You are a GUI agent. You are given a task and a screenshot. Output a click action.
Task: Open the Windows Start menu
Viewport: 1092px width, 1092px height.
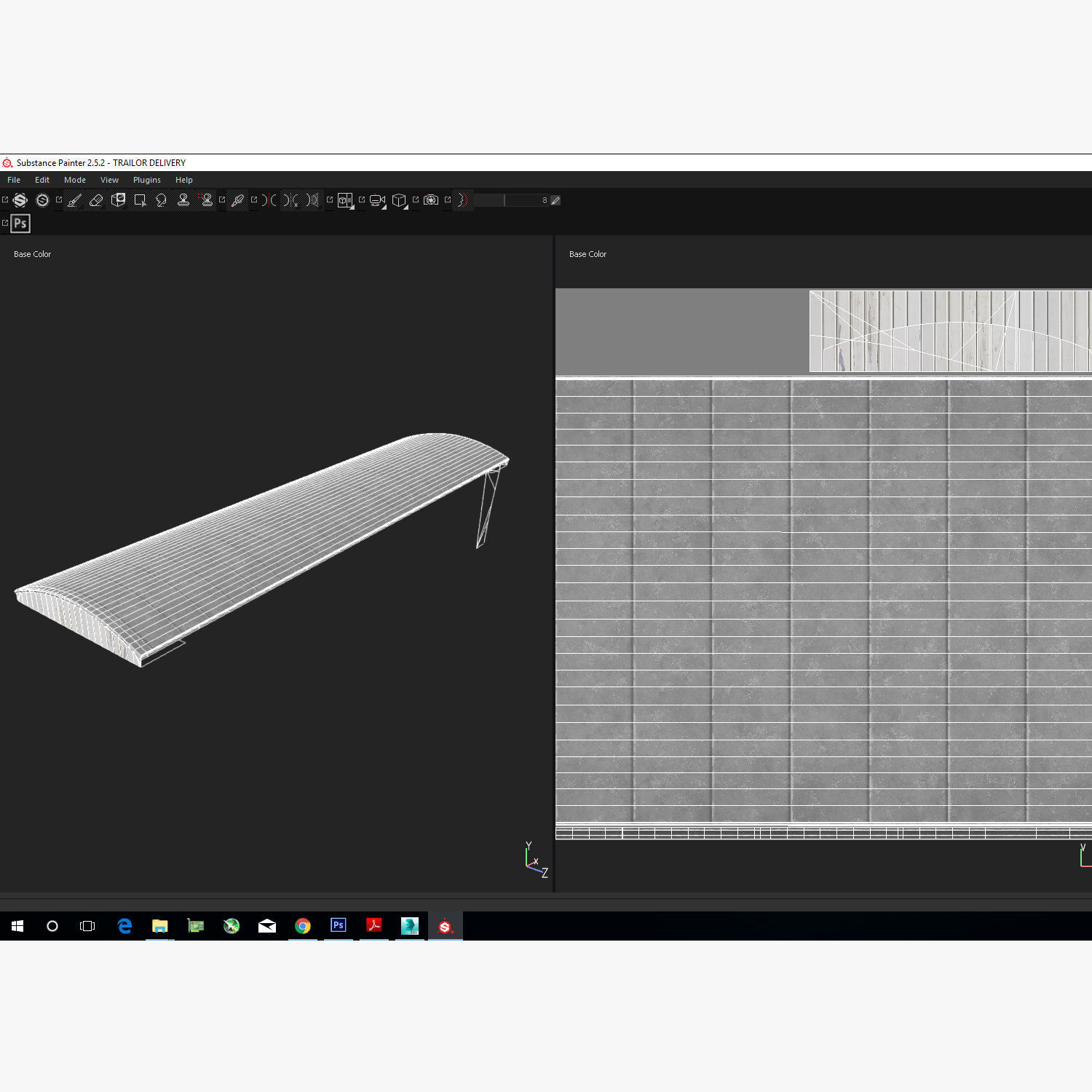point(17,926)
